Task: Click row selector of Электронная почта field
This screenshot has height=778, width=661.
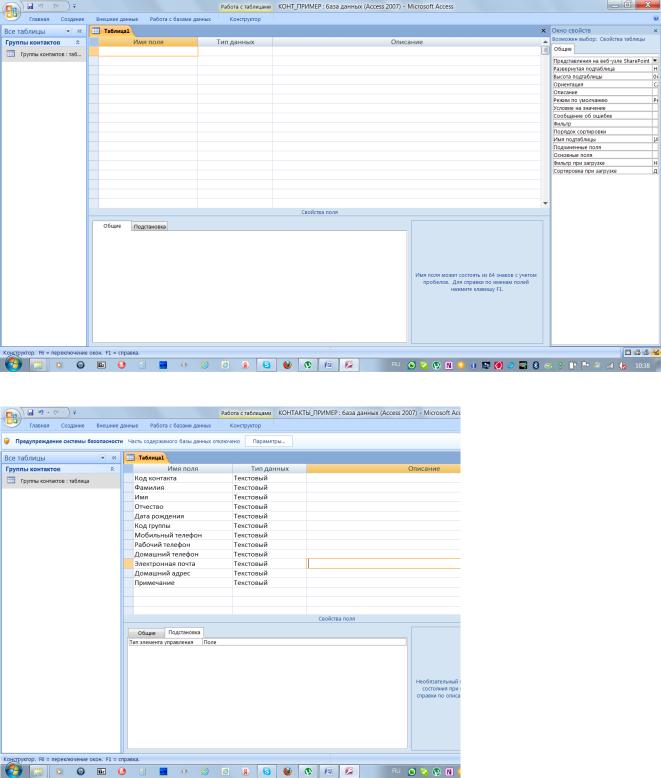Action: (128, 564)
